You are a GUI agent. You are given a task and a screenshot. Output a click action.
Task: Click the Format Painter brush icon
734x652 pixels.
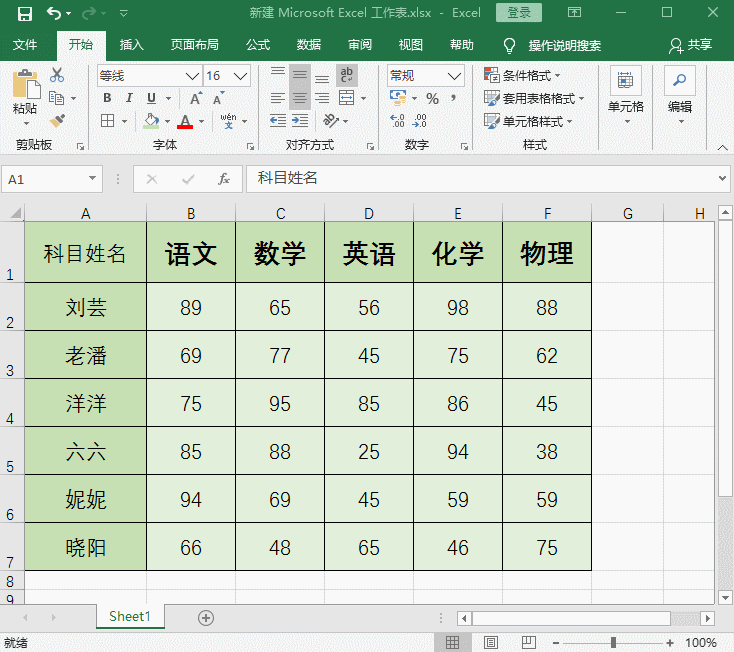[x=57, y=121]
